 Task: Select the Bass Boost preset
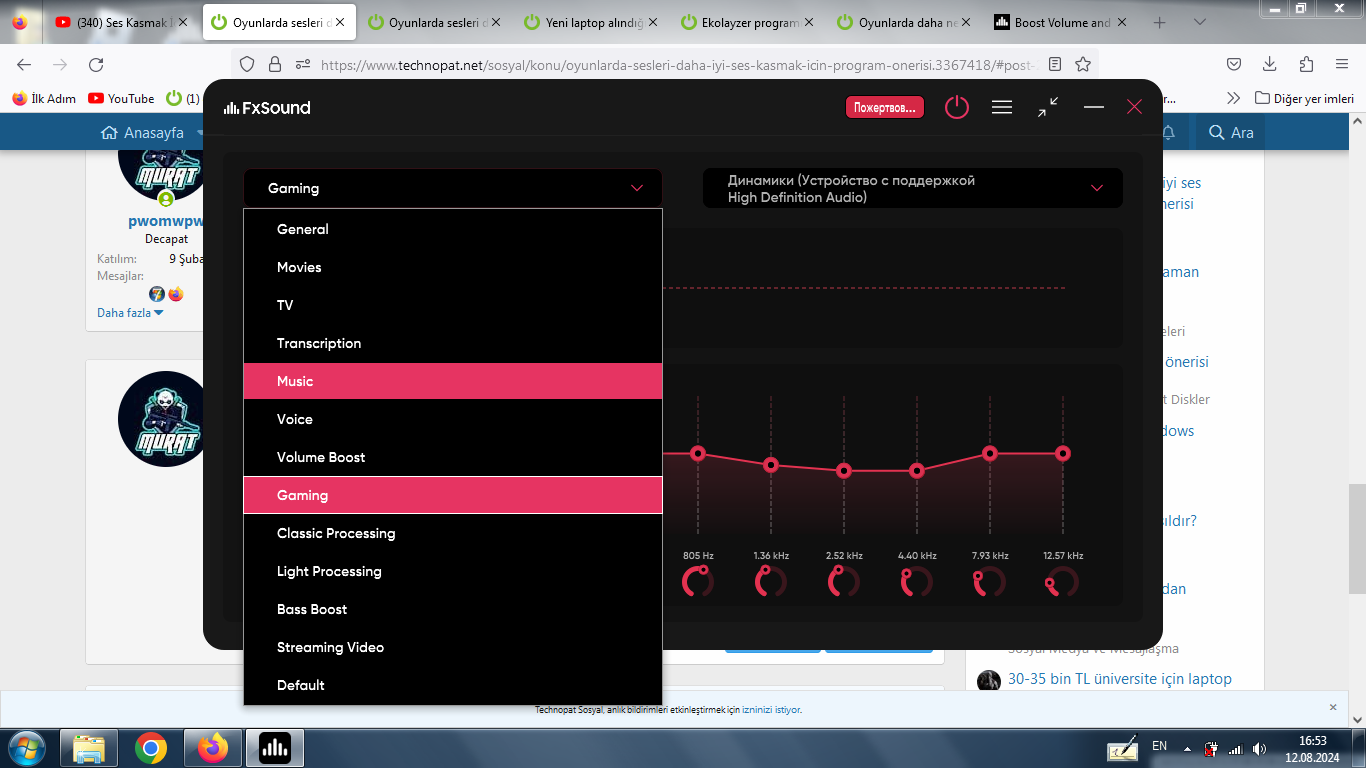point(452,609)
